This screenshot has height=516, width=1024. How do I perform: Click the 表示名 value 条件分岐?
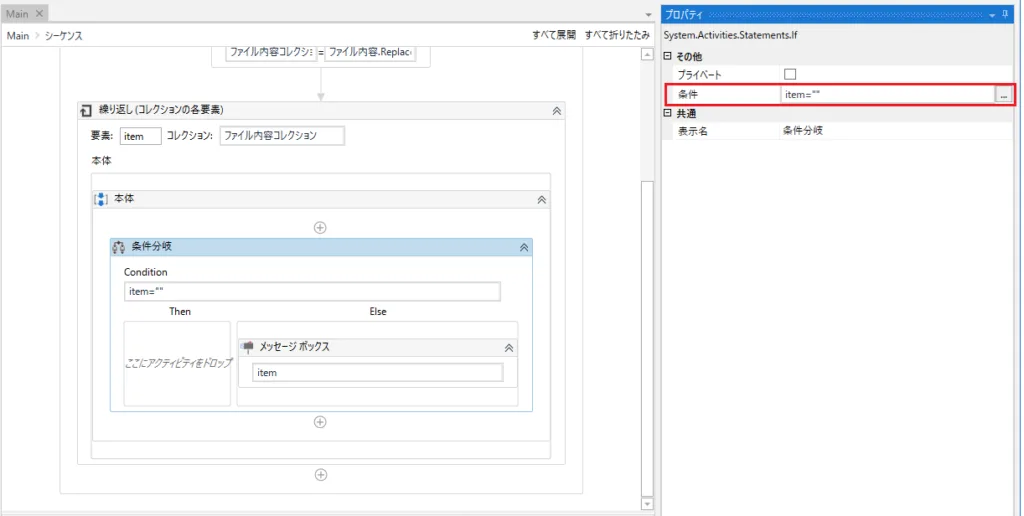coord(803,131)
